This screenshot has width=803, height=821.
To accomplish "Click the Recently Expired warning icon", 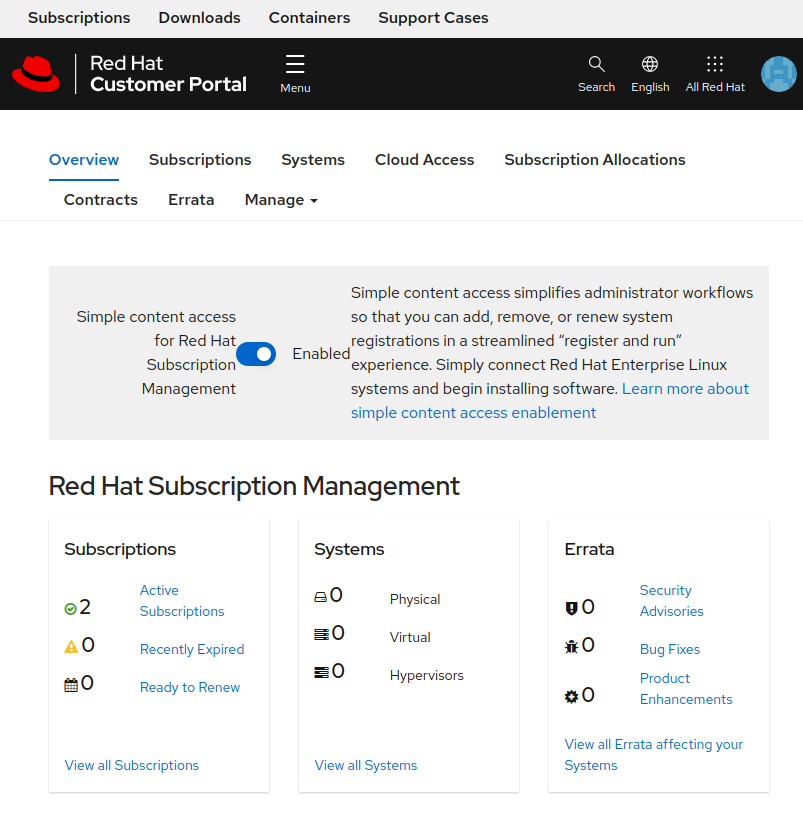I will point(71,647).
